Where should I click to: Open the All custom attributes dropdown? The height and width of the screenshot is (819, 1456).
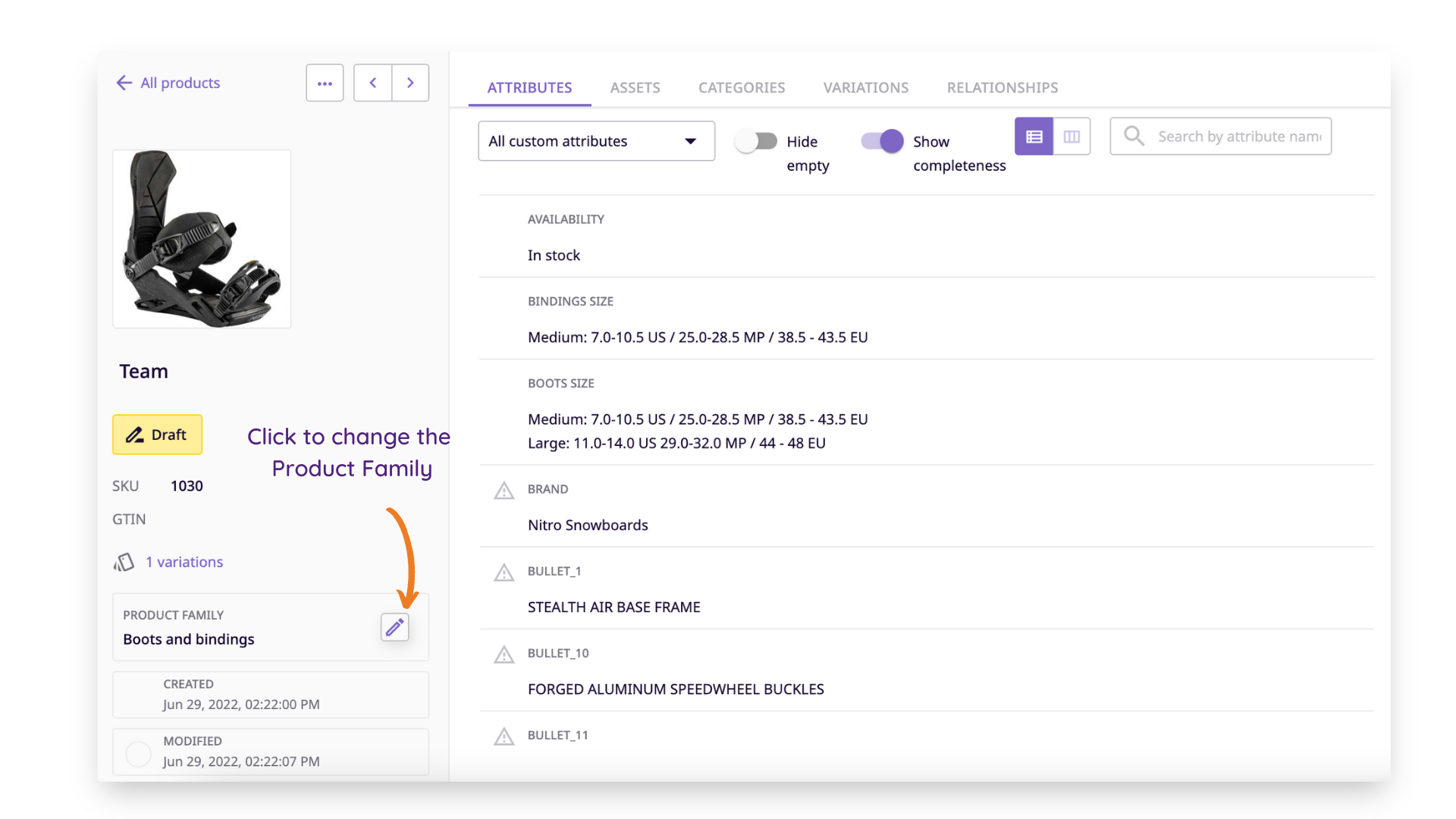pyautogui.click(x=596, y=141)
